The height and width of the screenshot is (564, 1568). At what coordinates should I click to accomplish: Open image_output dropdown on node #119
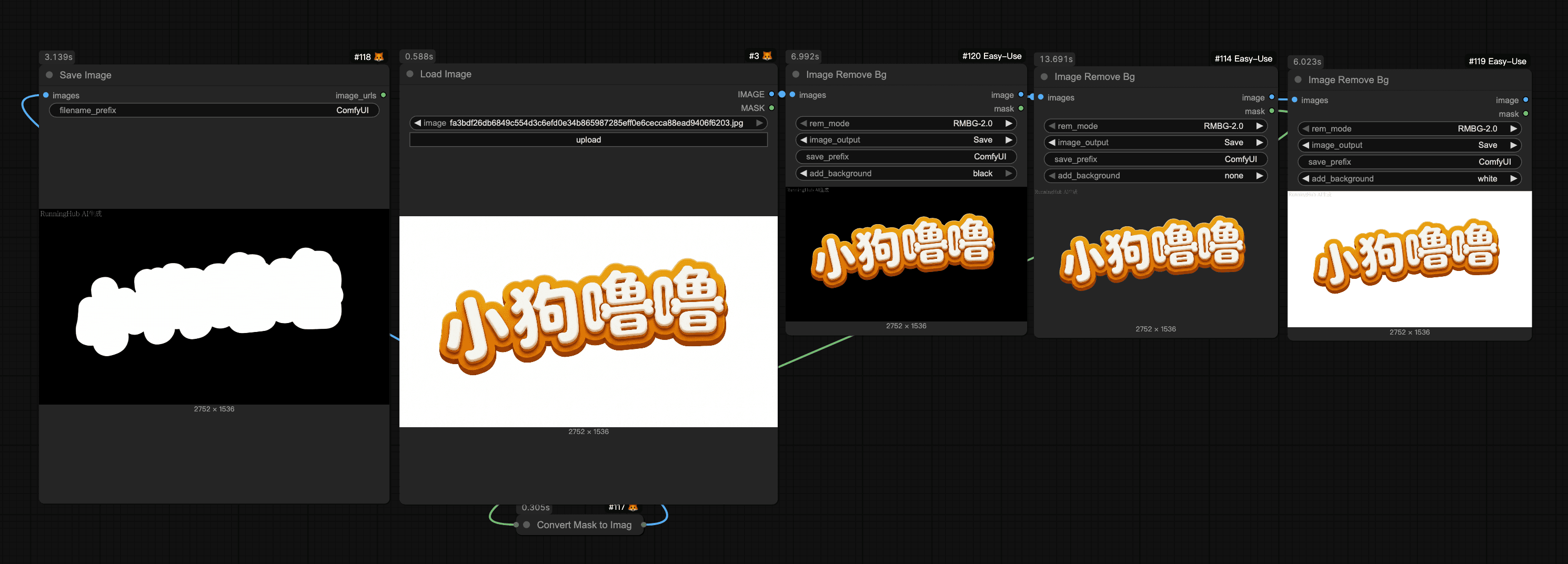[1409, 145]
